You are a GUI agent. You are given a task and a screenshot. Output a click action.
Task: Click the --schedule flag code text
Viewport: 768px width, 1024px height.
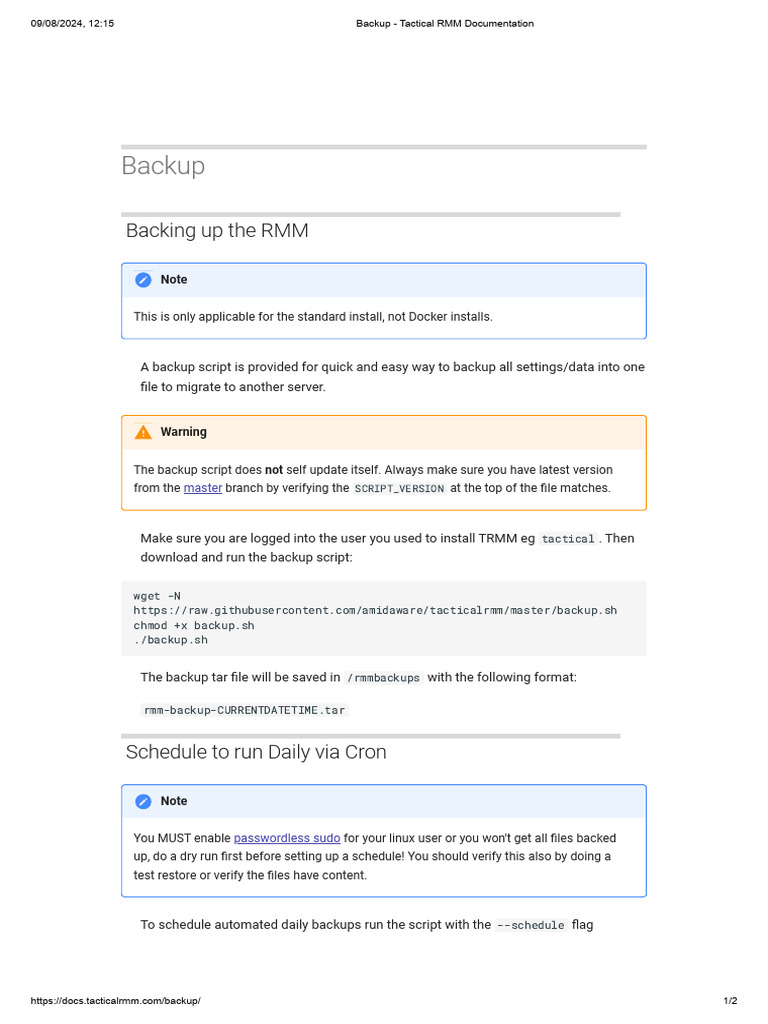coord(531,926)
